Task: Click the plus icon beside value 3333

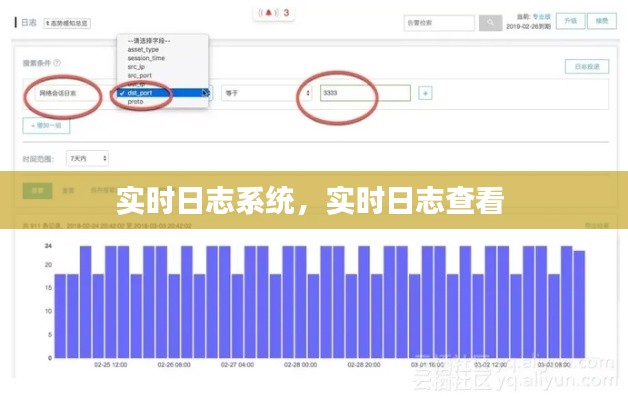Action: click(x=425, y=93)
